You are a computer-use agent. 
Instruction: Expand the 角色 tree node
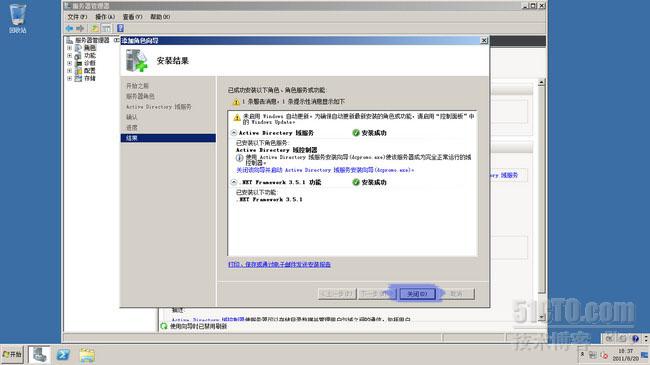click(x=70, y=48)
